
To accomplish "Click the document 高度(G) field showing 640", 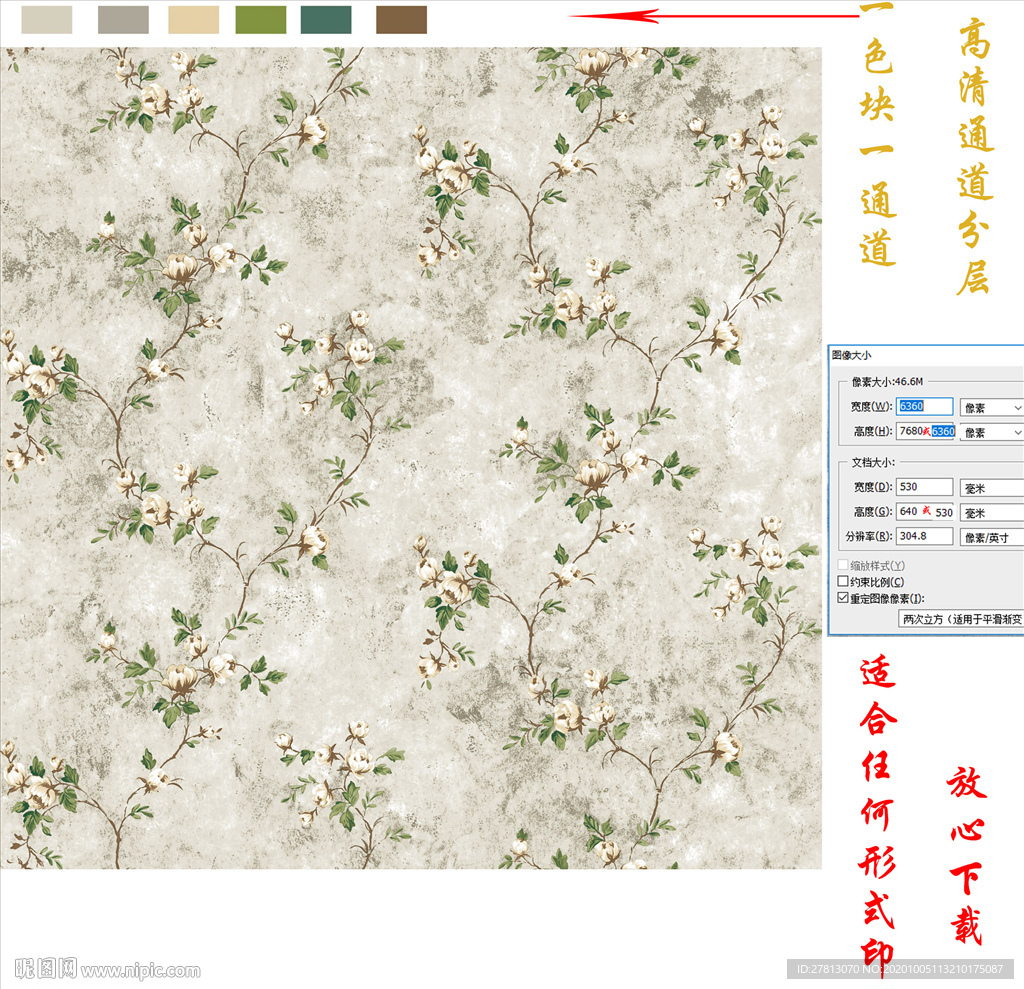I will tap(925, 511).
